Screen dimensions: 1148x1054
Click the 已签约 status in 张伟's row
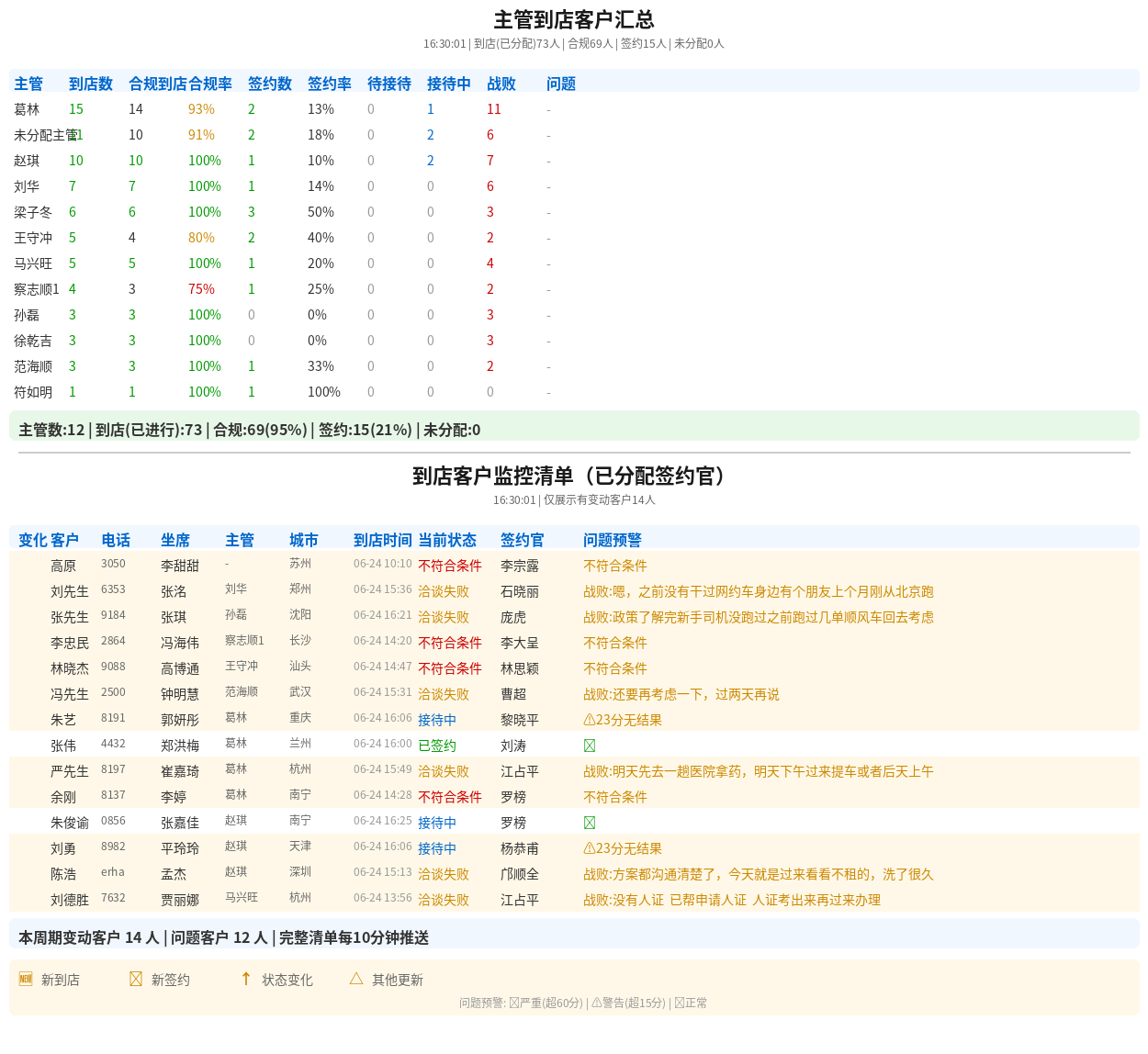click(437, 746)
